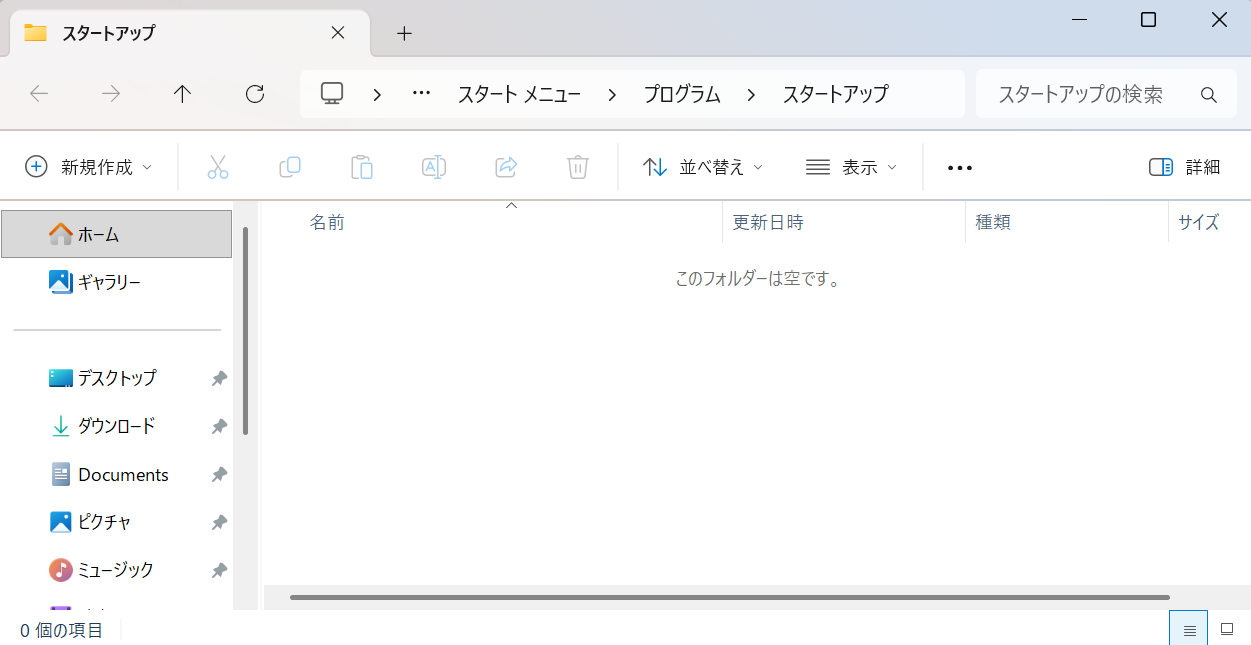This screenshot has height=645, width=1251.
Task: Click the pin icon beside ダウンロード
Action: 219,427
